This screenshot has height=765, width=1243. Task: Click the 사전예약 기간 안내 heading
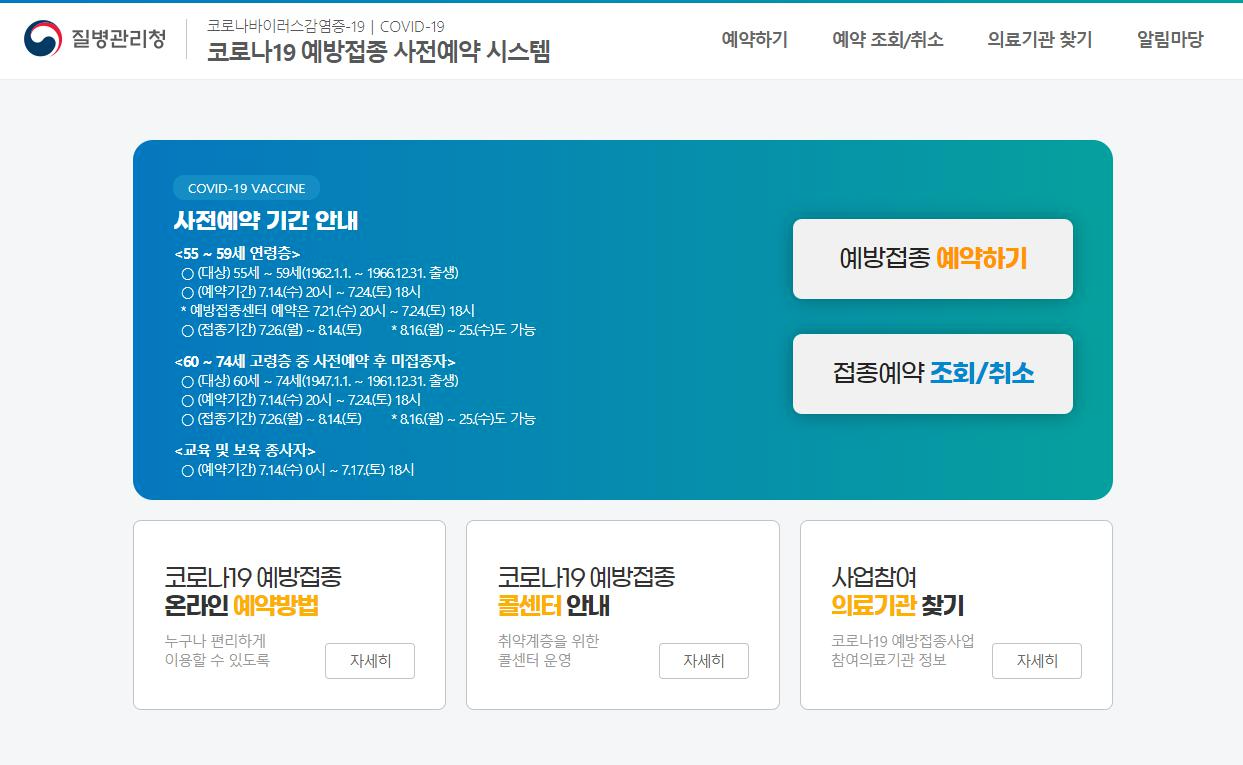coord(266,221)
